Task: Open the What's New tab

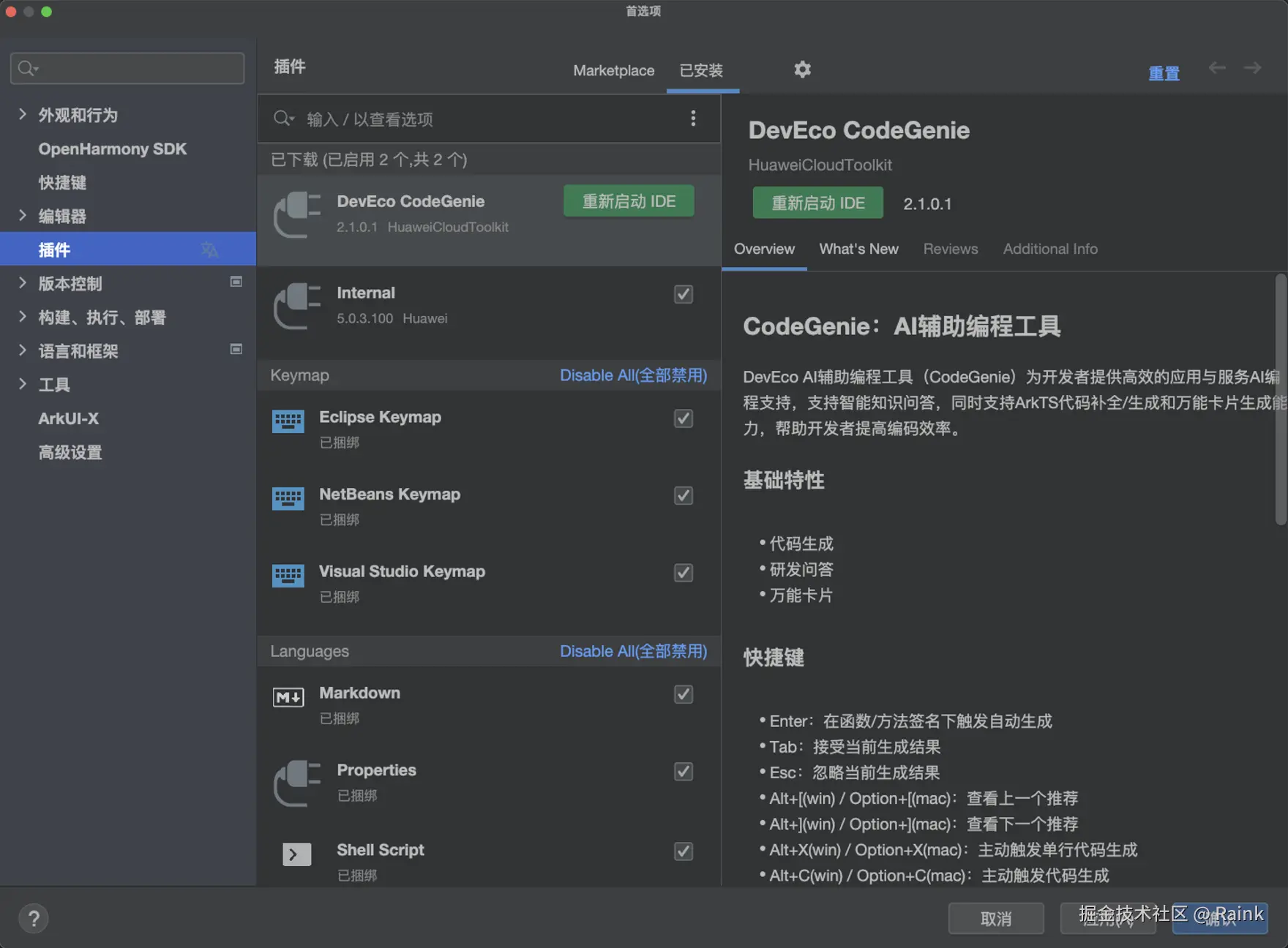Action: 858,249
